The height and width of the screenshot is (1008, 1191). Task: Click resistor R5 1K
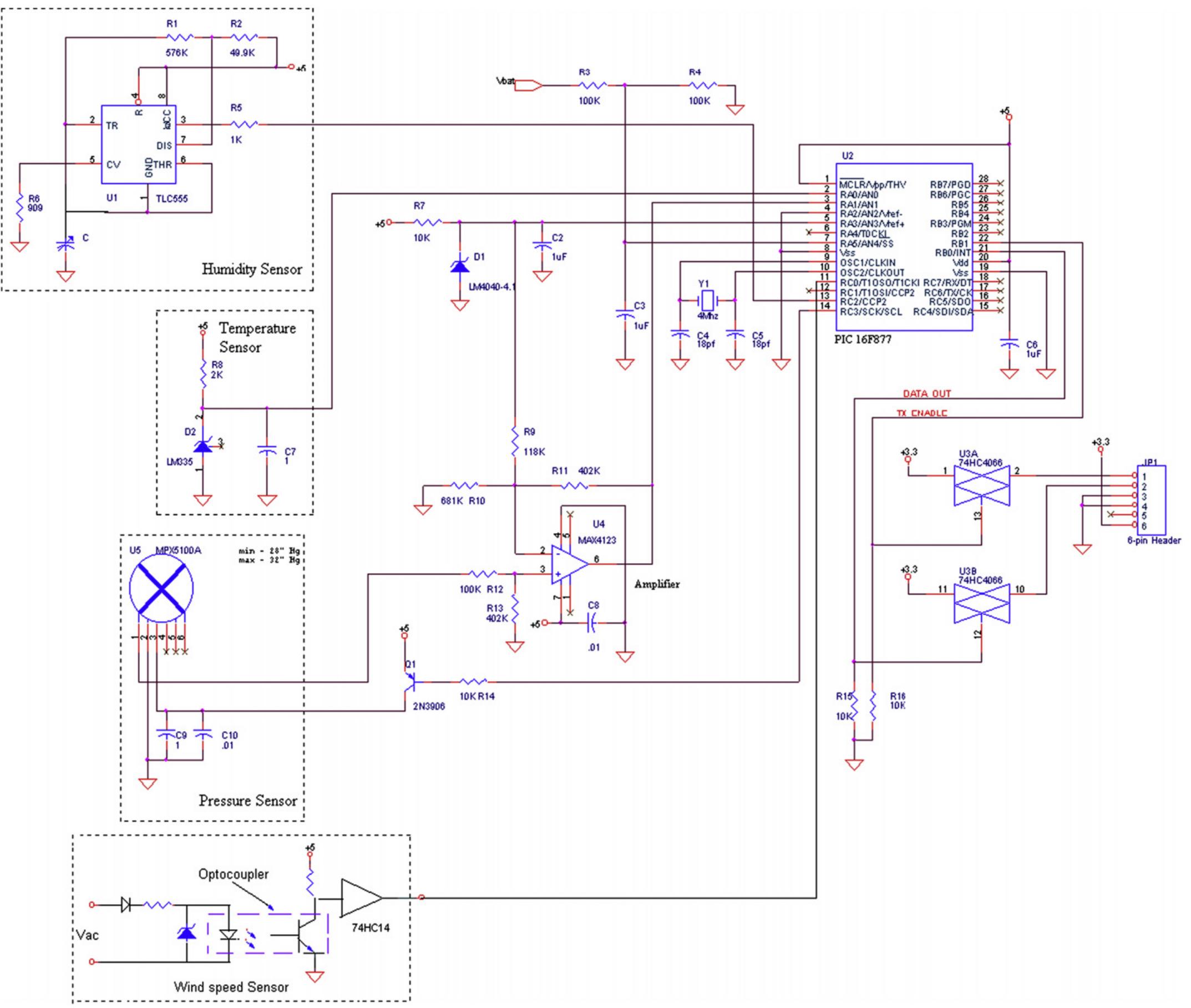click(244, 124)
